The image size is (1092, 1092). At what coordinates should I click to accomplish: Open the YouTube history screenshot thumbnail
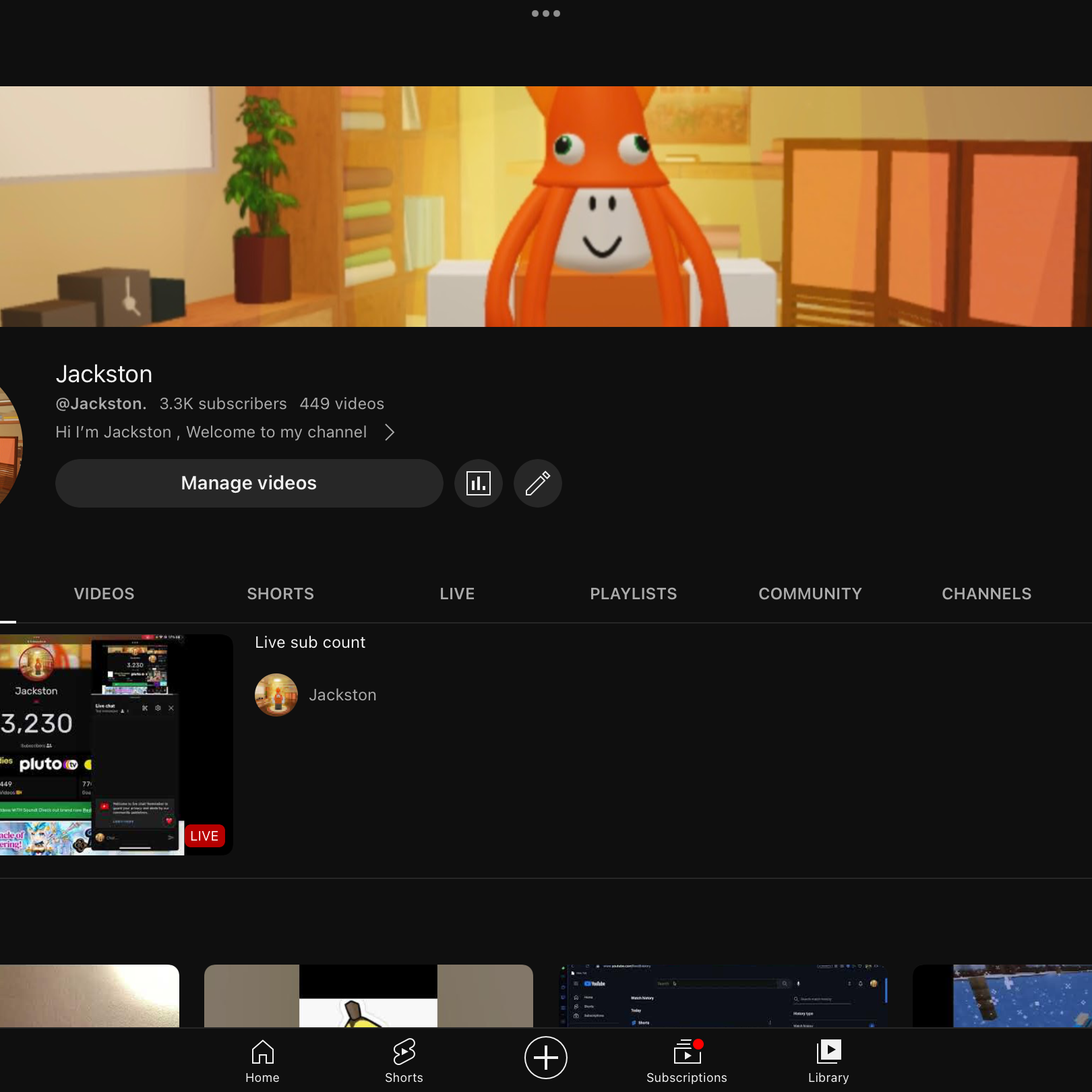(x=723, y=996)
